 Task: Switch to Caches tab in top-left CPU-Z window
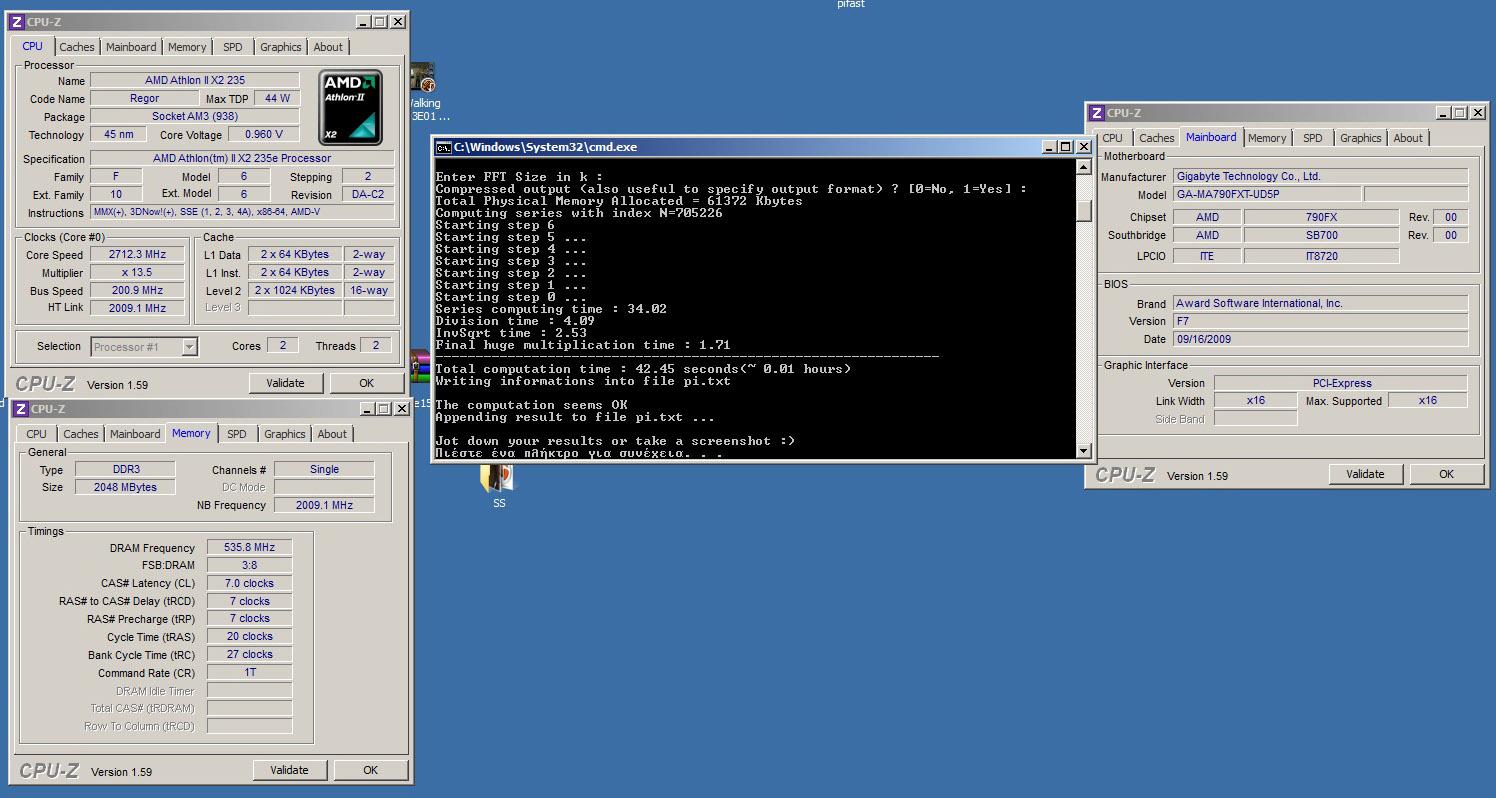pos(76,47)
